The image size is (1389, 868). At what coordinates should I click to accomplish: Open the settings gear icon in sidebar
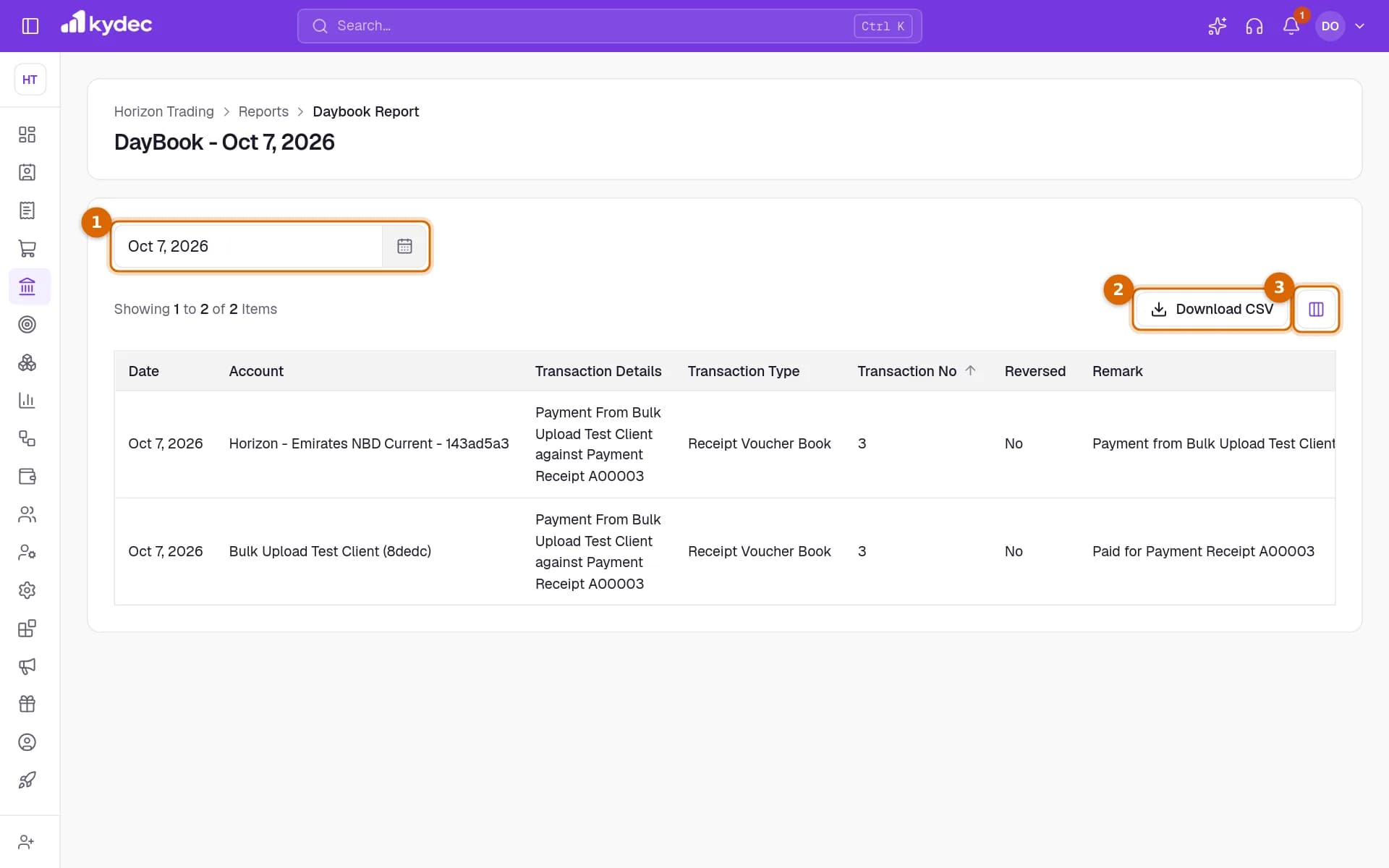[27, 590]
